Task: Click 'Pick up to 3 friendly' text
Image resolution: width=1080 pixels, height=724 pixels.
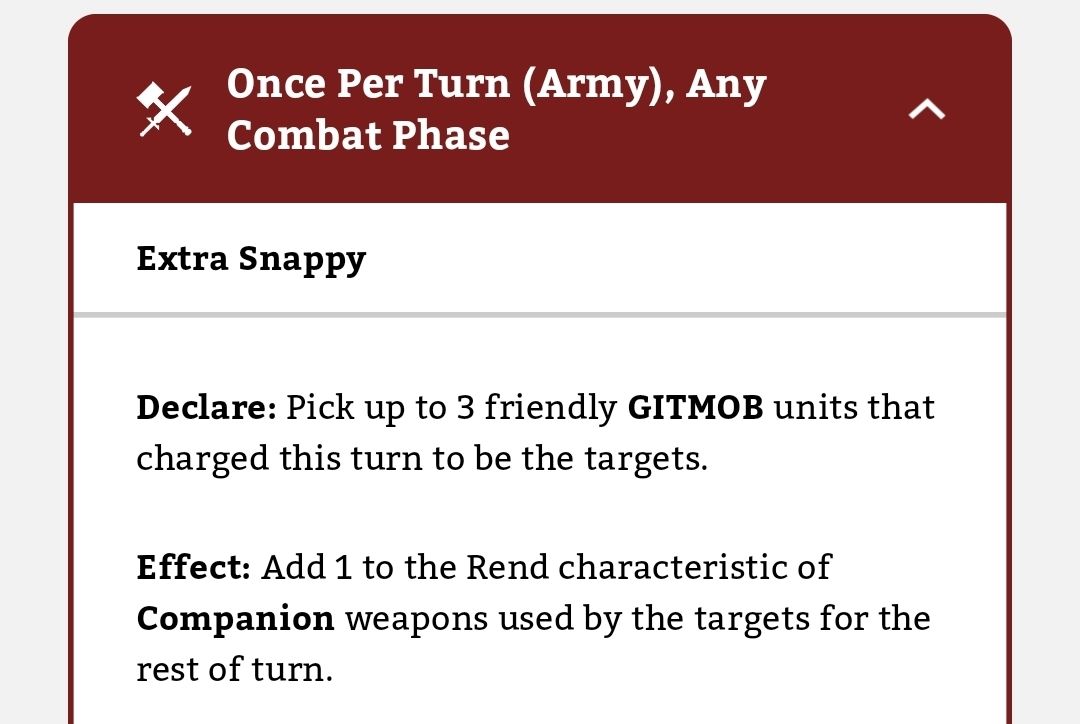Action: 451,408
